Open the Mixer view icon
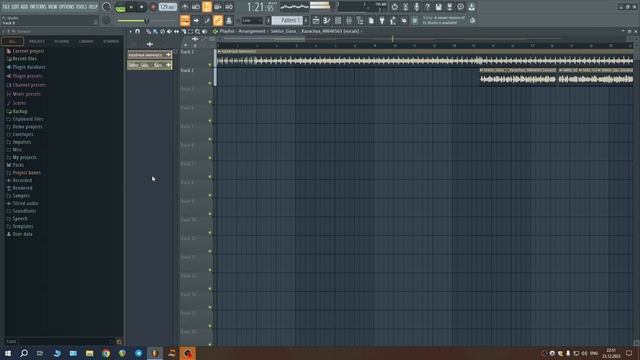The height and width of the screenshot is (360, 640). pos(349,20)
